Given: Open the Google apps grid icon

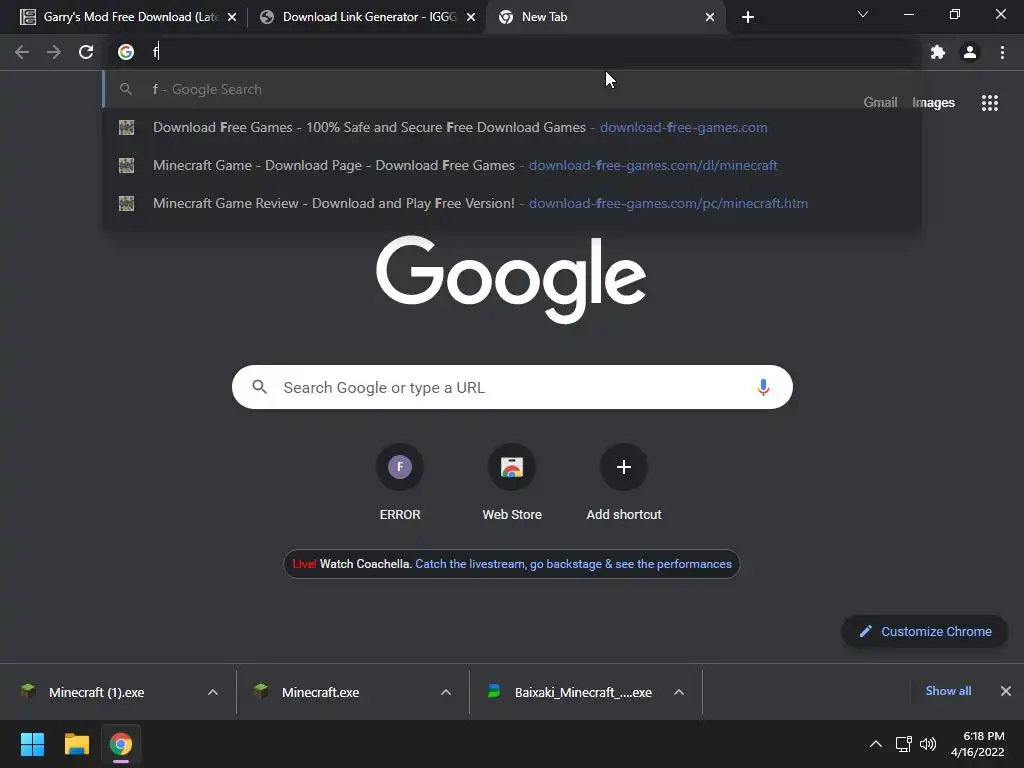Looking at the screenshot, I should pyautogui.click(x=989, y=103).
